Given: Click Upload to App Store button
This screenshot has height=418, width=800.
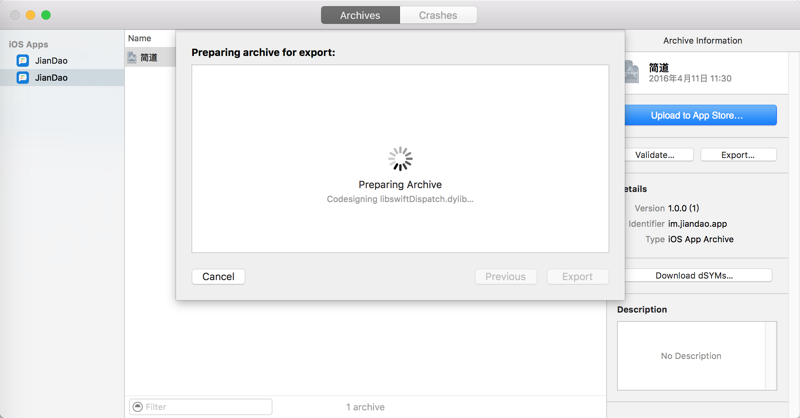Looking at the screenshot, I should tap(701, 115).
